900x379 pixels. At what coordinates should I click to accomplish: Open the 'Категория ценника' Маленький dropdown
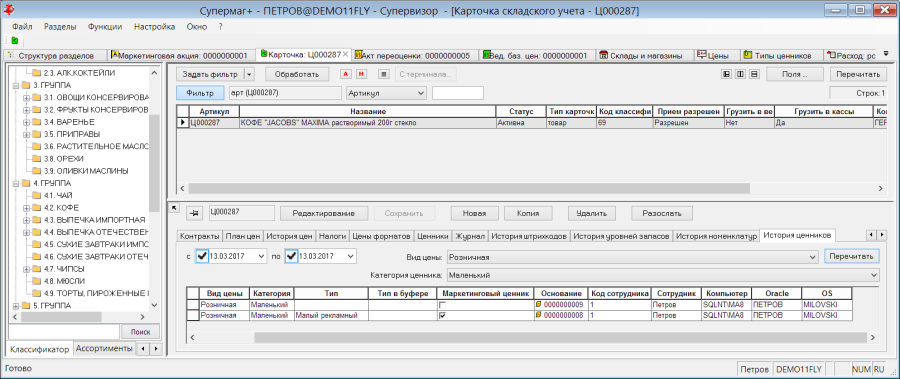pyautogui.click(x=874, y=276)
